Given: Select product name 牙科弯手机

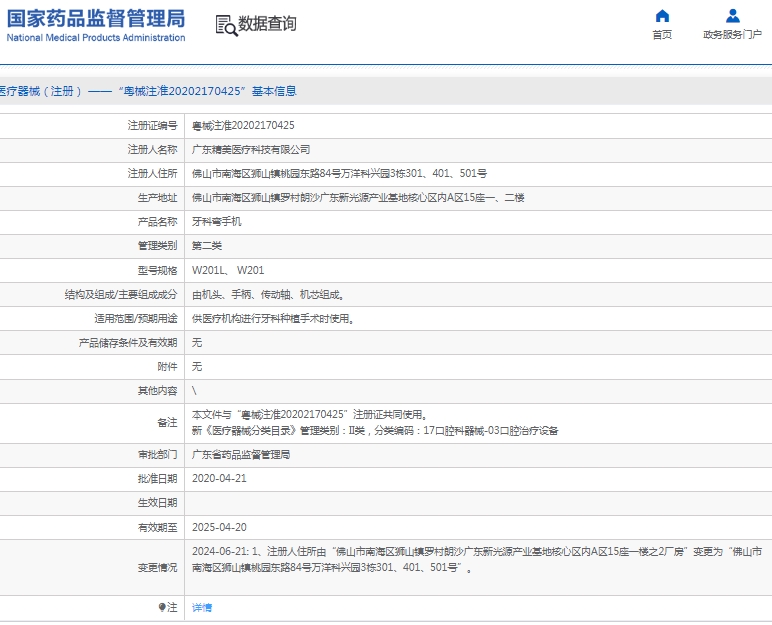Looking at the screenshot, I should [x=217, y=222].
